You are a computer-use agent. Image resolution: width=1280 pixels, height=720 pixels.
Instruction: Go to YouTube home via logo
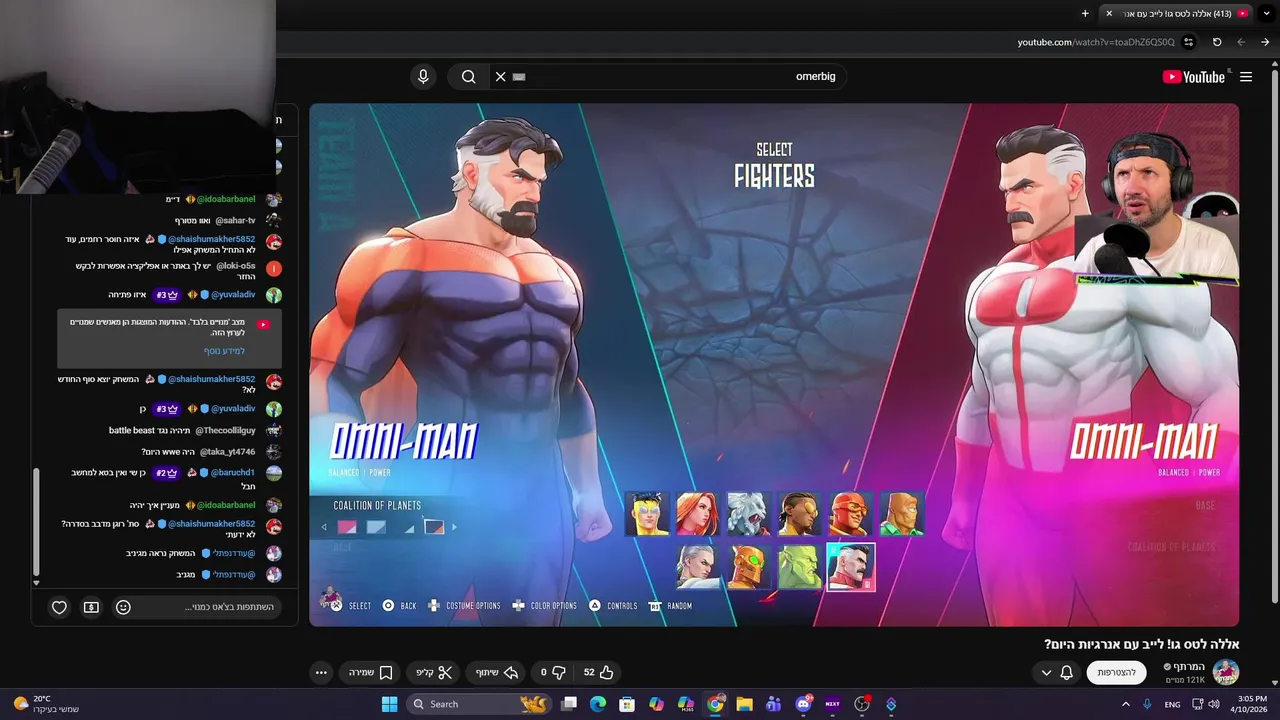[1193, 77]
